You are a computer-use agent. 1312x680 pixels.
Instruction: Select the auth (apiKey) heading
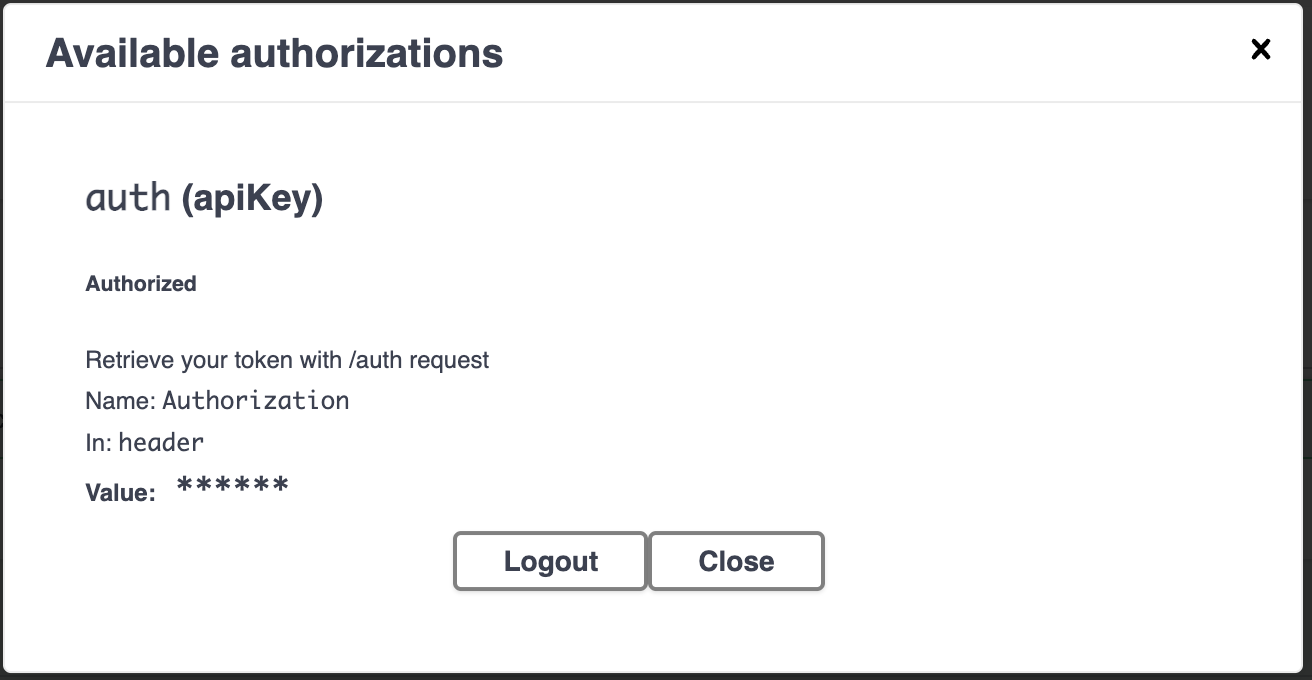[x=204, y=198]
